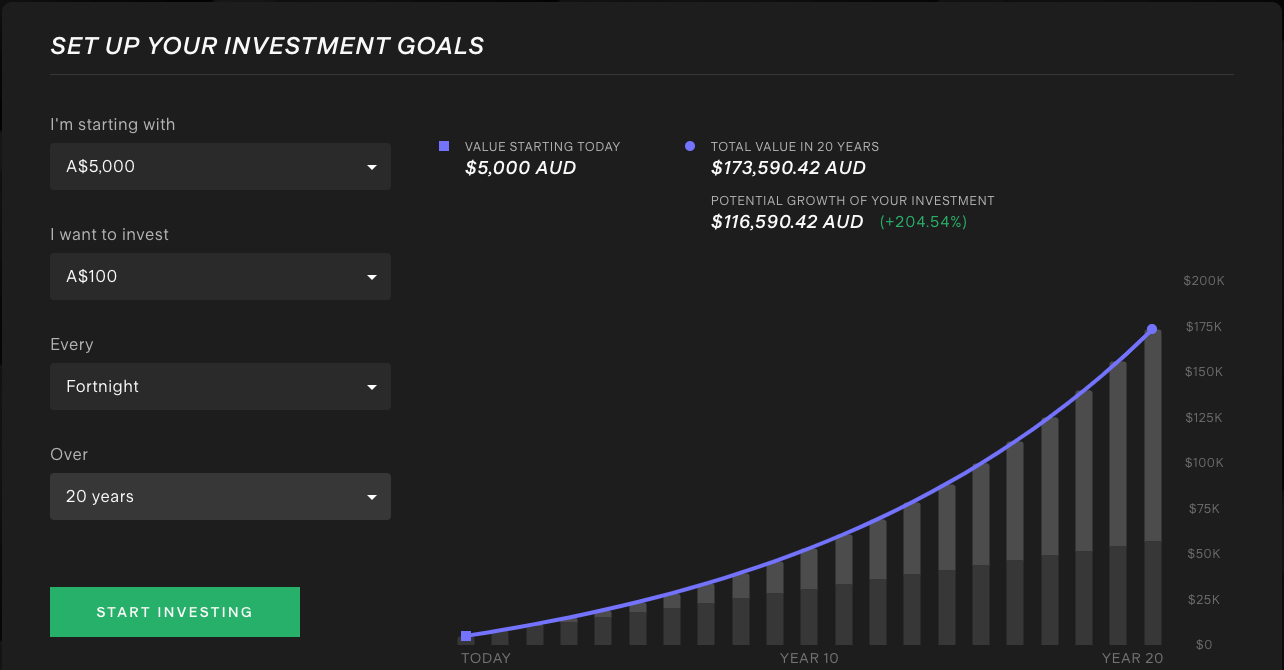Screen dimensions: 1284x670
Task: Click the VALUE STARTING TODAY label
Action: pyautogui.click(x=542, y=146)
